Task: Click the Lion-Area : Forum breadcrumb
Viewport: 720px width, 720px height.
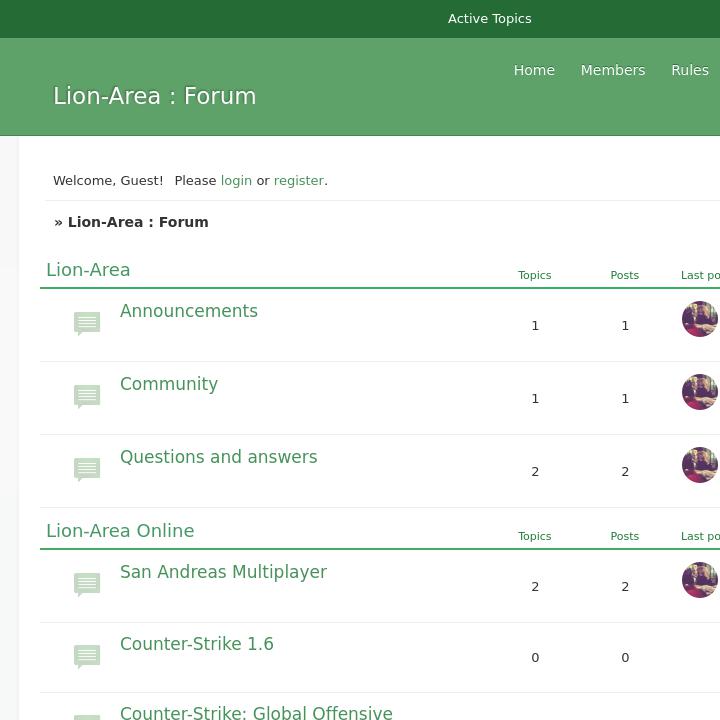Action: [138, 222]
